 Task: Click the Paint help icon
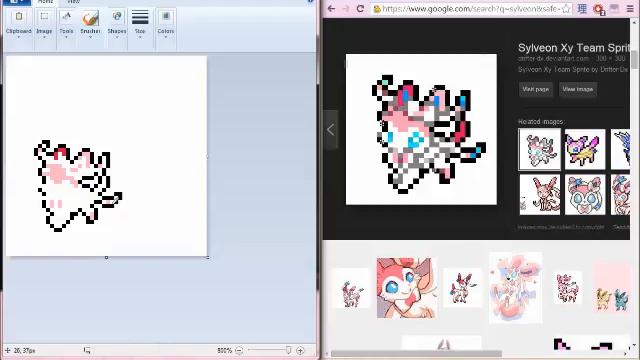click(x=311, y=1)
